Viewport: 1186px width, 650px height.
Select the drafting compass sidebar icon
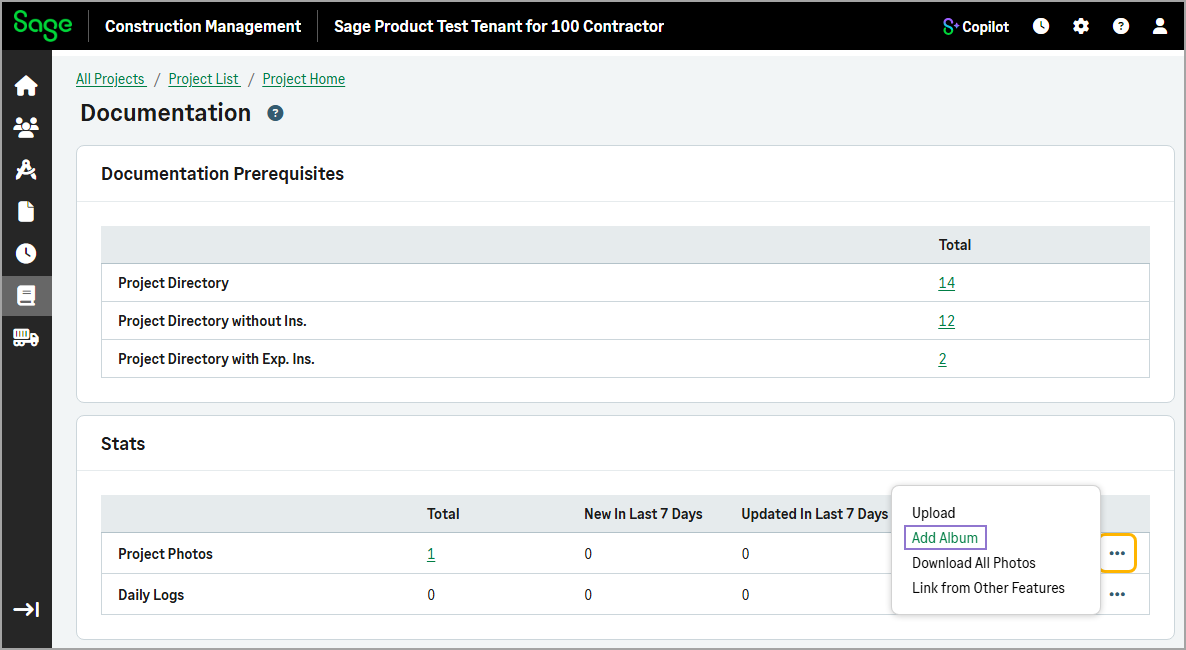26,170
